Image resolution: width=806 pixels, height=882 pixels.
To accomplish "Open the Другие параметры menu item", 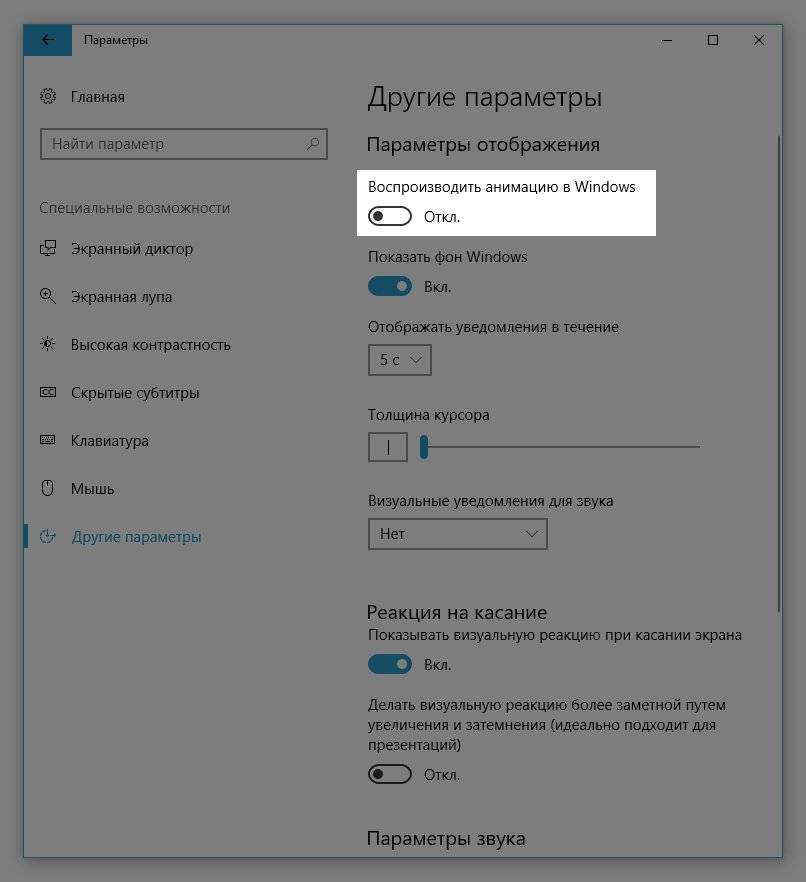I will pyautogui.click(x=136, y=537).
